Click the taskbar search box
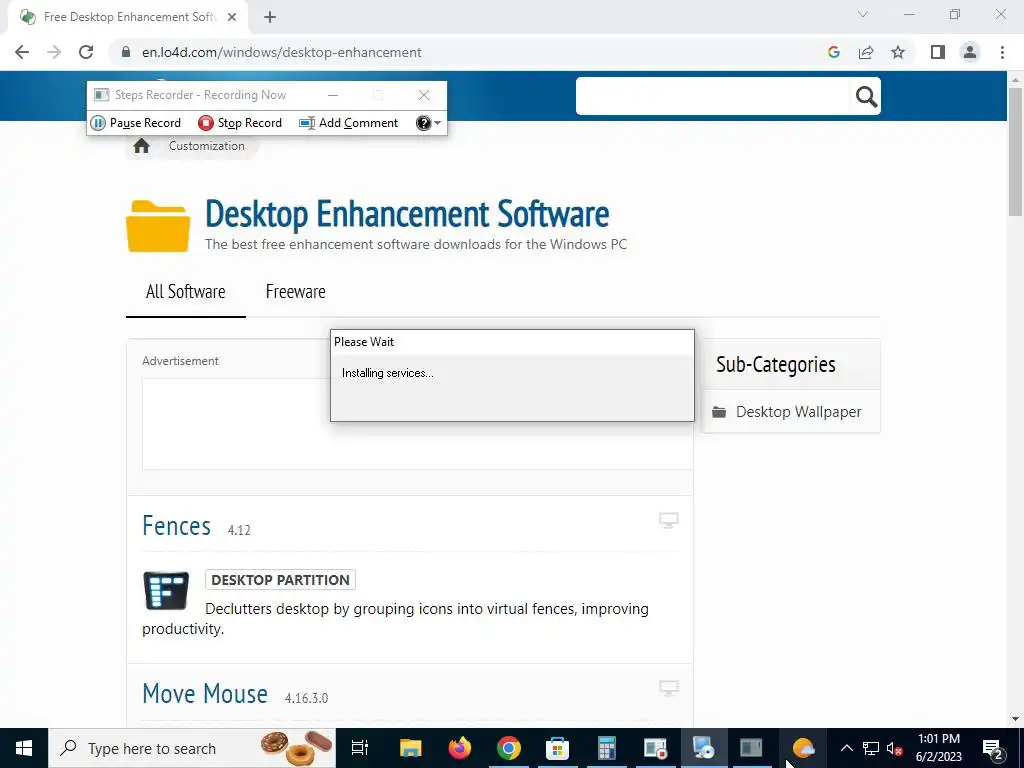Image resolution: width=1024 pixels, height=768 pixels. pyautogui.click(x=192, y=748)
